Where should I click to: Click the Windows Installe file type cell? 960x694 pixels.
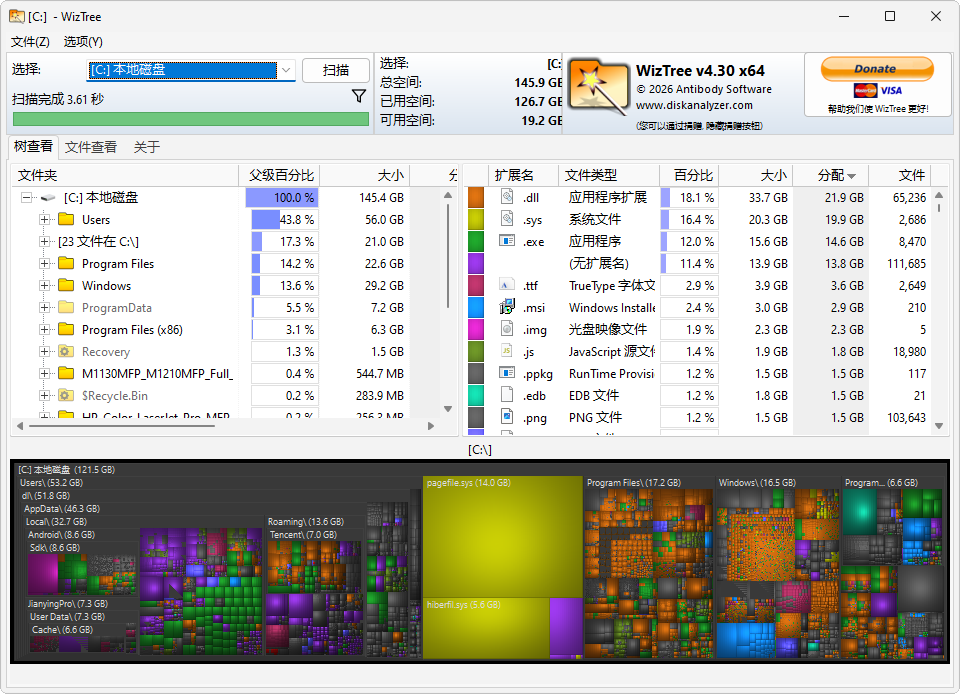(x=612, y=307)
